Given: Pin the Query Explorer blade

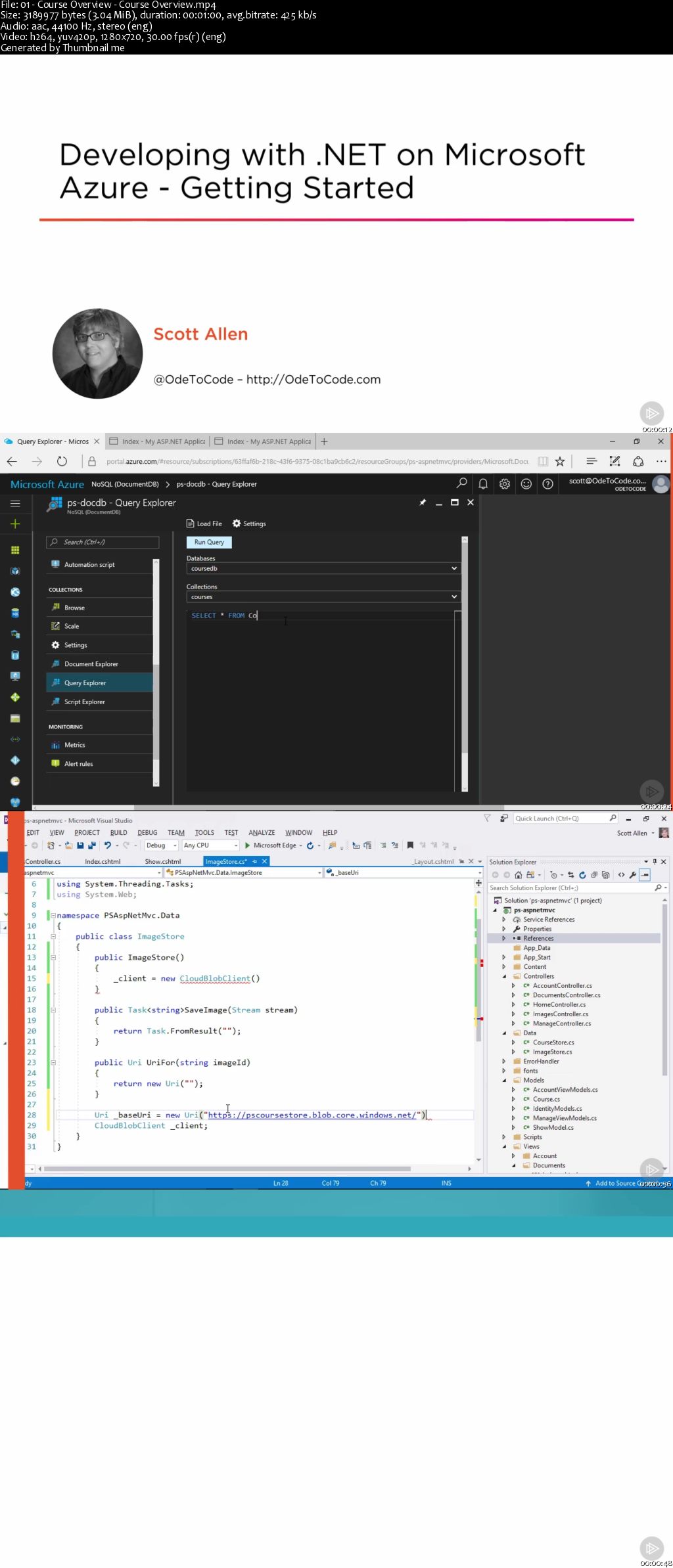Looking at the screenshot, I should click(423, 502).
